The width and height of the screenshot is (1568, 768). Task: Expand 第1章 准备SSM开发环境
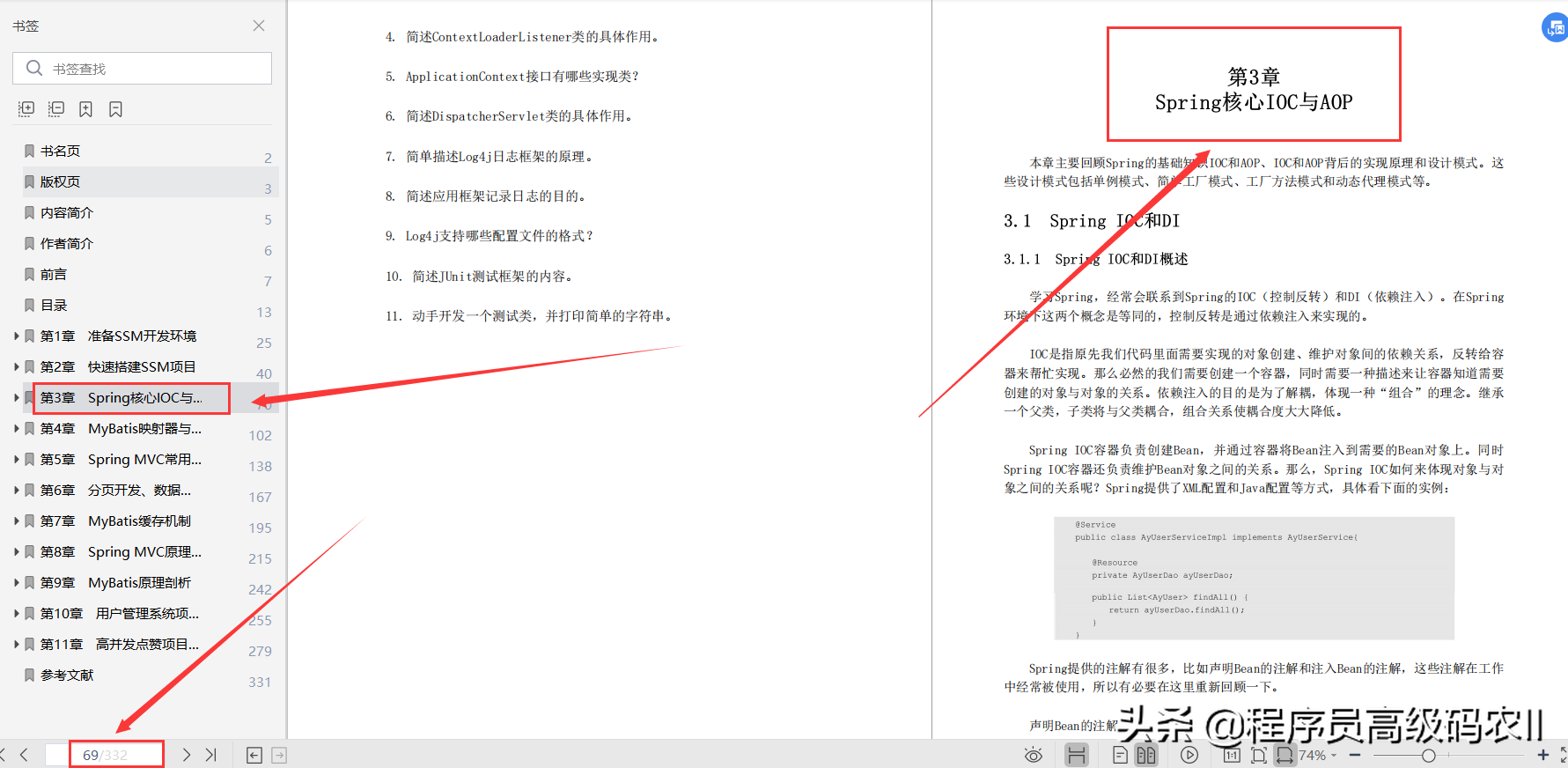click(x=17, y=336)
